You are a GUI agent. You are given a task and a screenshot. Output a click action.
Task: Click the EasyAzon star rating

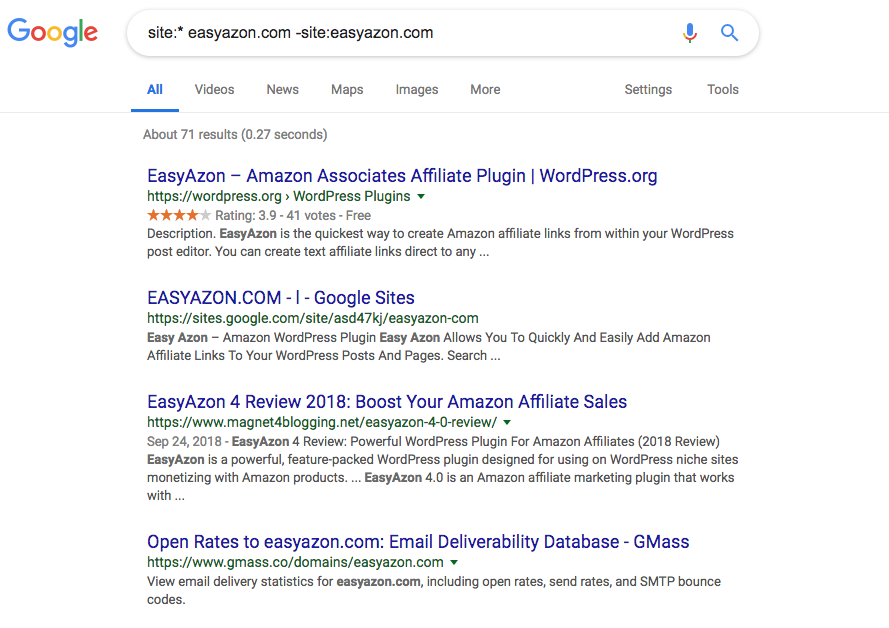click(x=179, y=215)
